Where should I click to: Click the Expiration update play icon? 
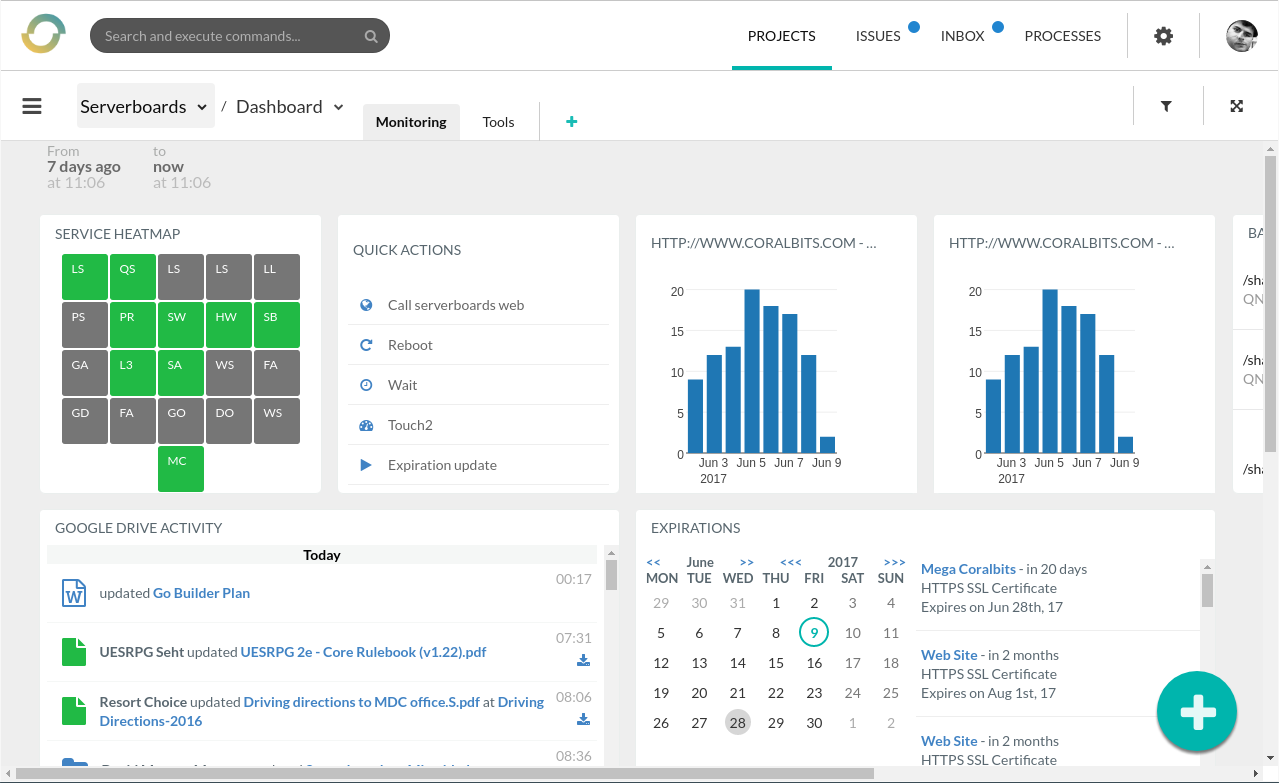click(x=366, y=465)
